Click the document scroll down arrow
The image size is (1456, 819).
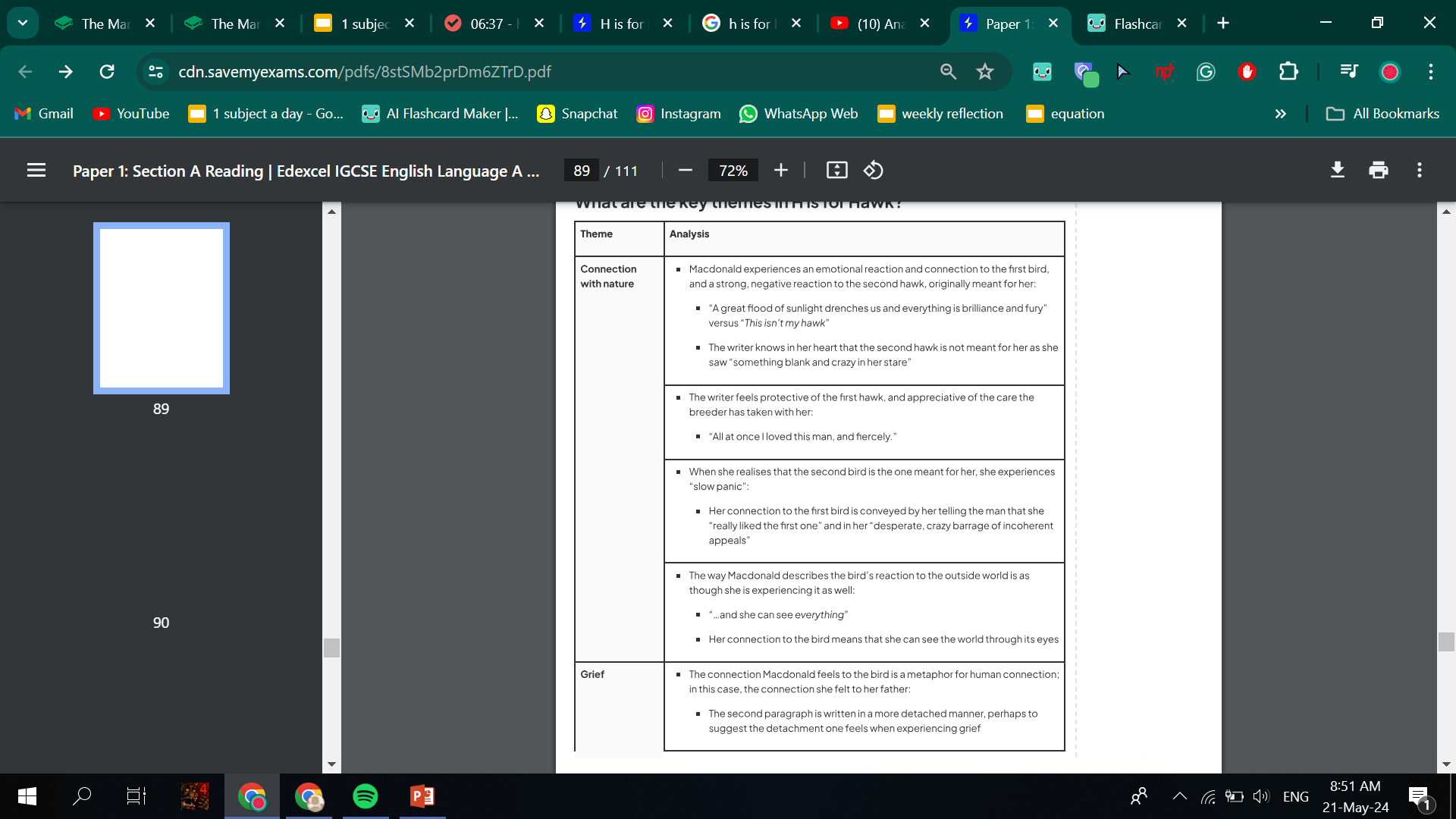[1446, 764]
